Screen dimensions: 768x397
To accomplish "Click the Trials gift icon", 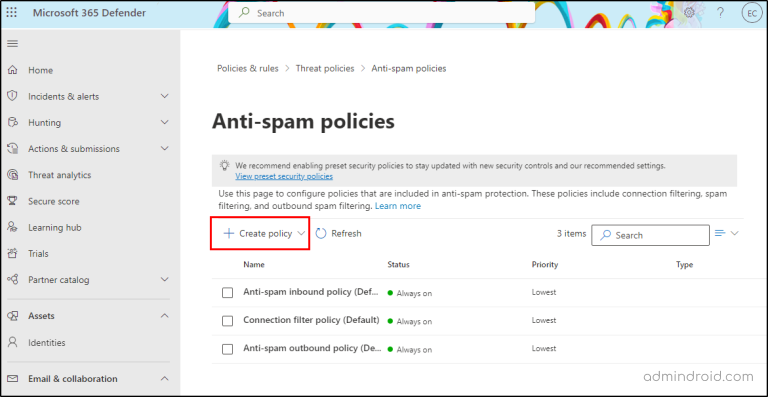I will [x=13, y=254].
